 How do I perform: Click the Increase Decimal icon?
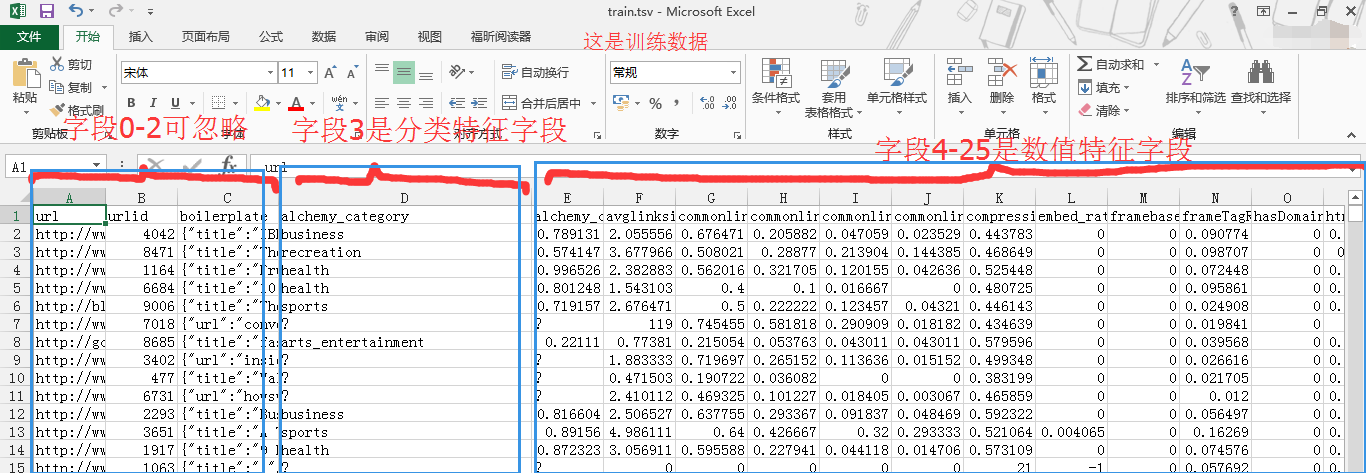[x=707, y=103]
